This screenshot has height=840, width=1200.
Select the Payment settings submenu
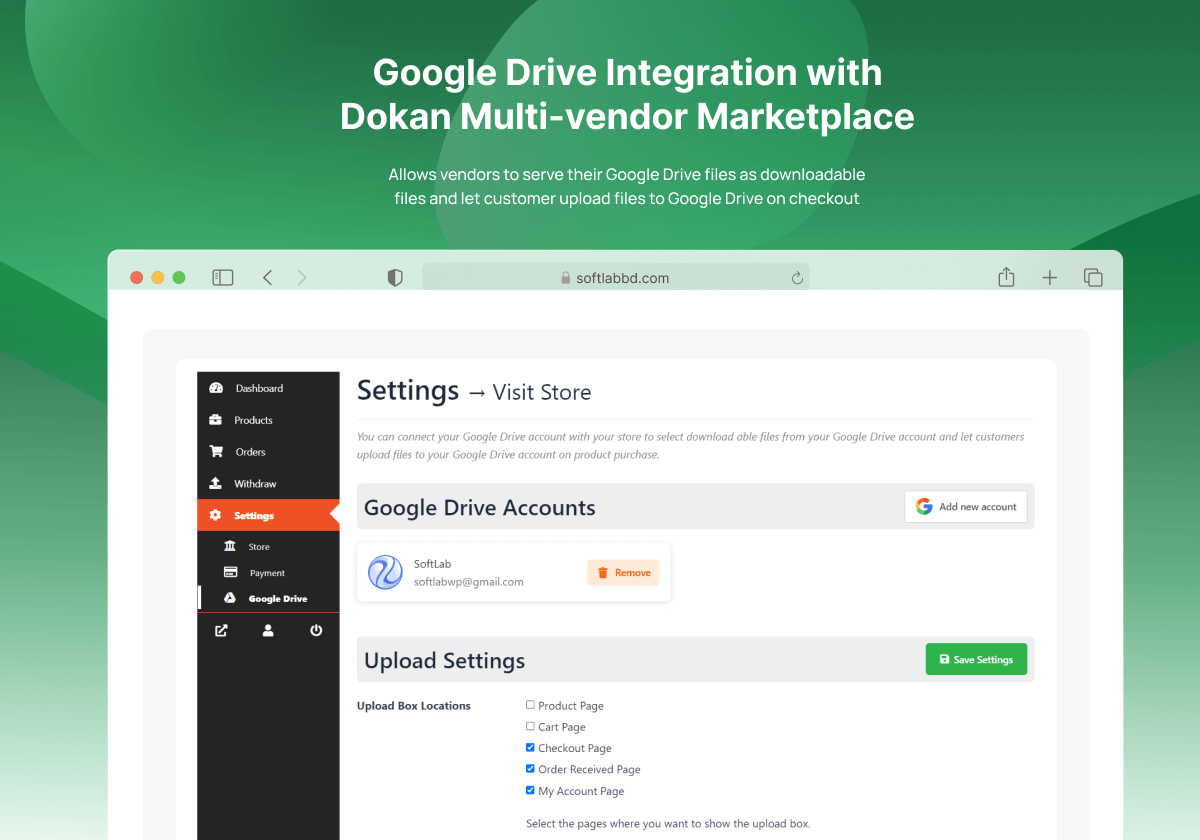click(x=268, y=573)
